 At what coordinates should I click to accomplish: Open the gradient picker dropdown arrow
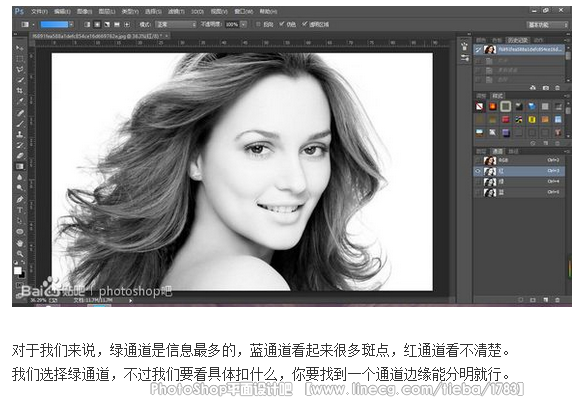[71, 25]
